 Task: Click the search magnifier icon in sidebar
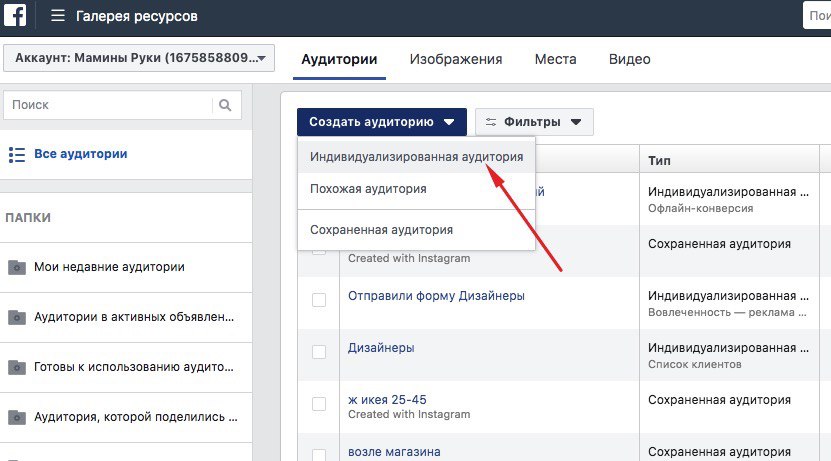(225, 105)
